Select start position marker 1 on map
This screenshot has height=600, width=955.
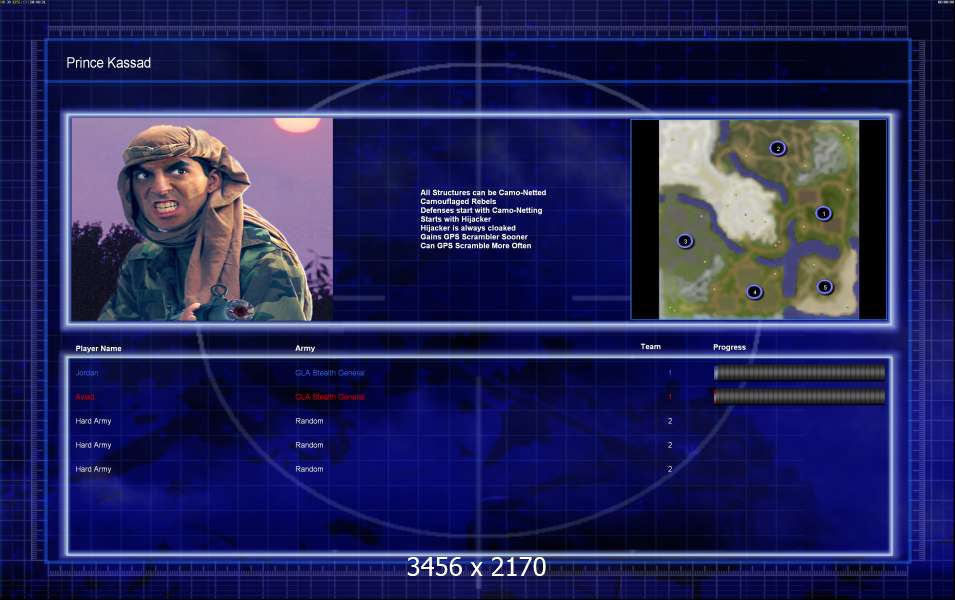pos(823,213)
